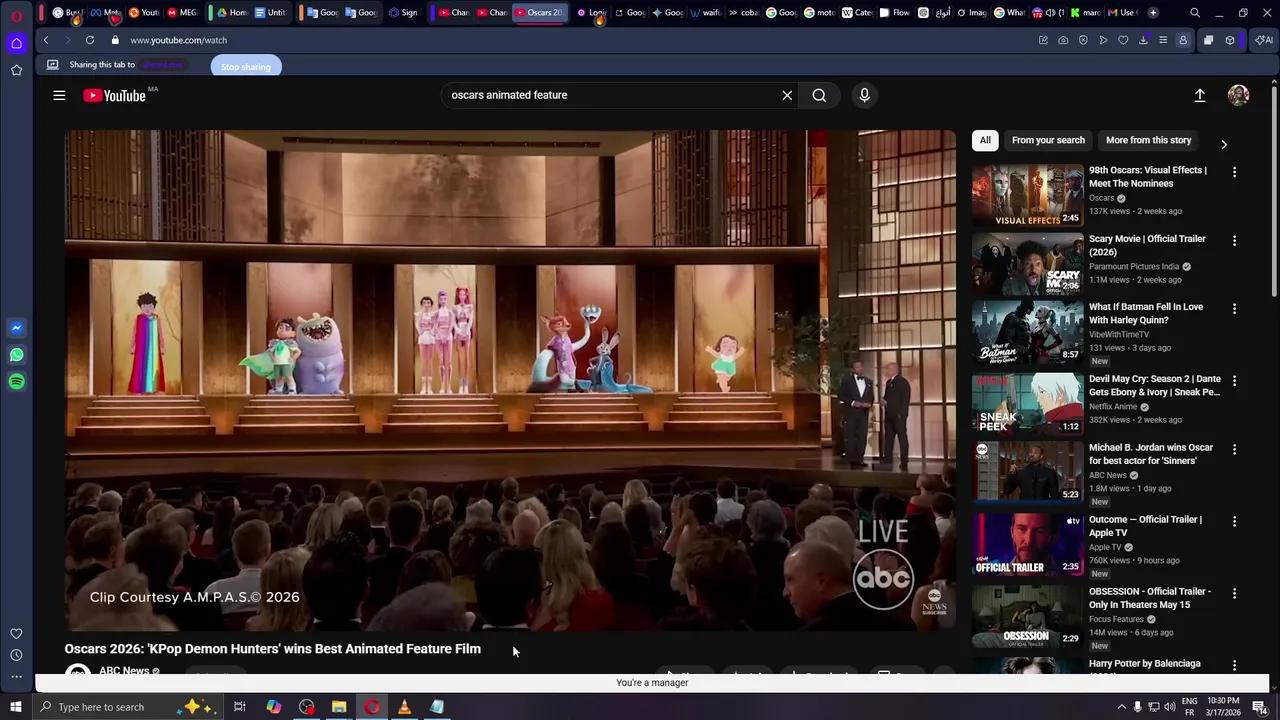
Task: Select the 'More from this story' chip
Action: coord(1148,140)
